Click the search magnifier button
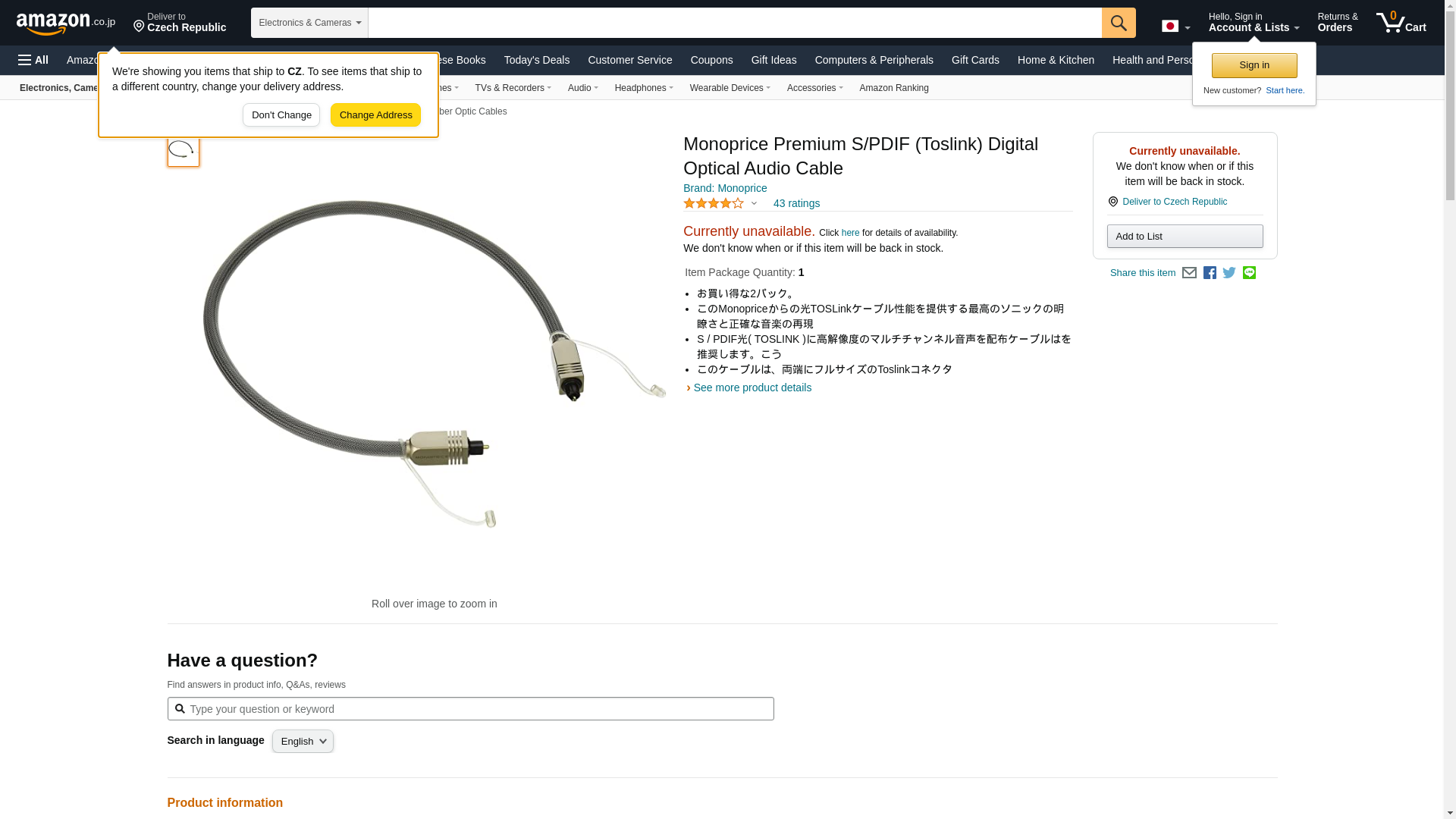The width and height of the screenshot is (1456, 819). 1119,23
